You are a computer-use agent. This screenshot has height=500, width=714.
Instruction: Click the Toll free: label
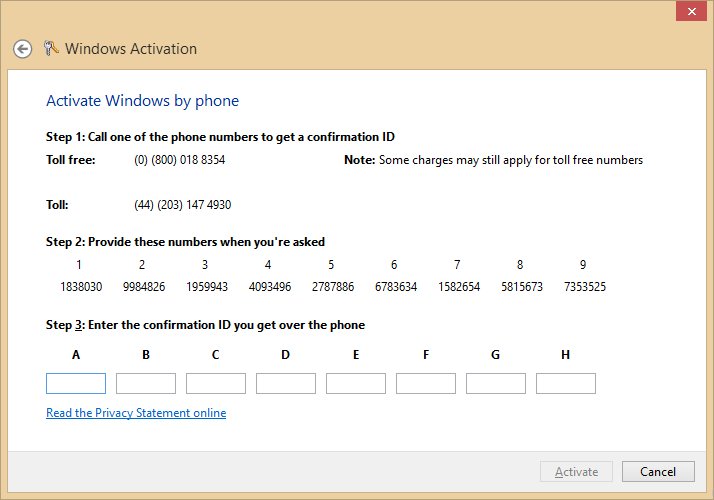pyautogui.click(x=71, y=160)
